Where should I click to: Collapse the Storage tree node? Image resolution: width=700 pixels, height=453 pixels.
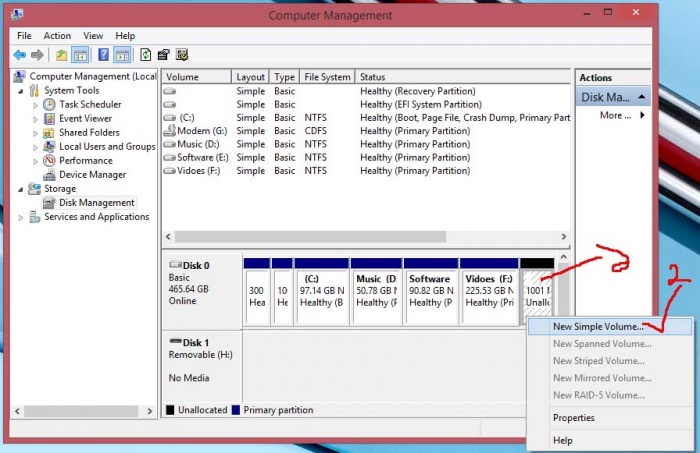click(21, 189)
